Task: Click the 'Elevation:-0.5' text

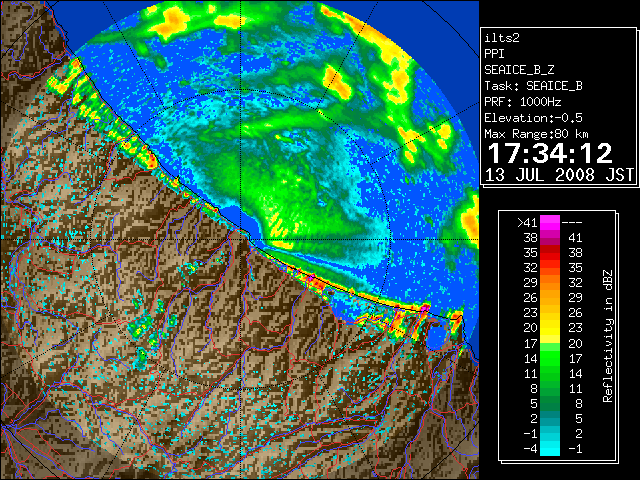Action: tap(533, 118)
